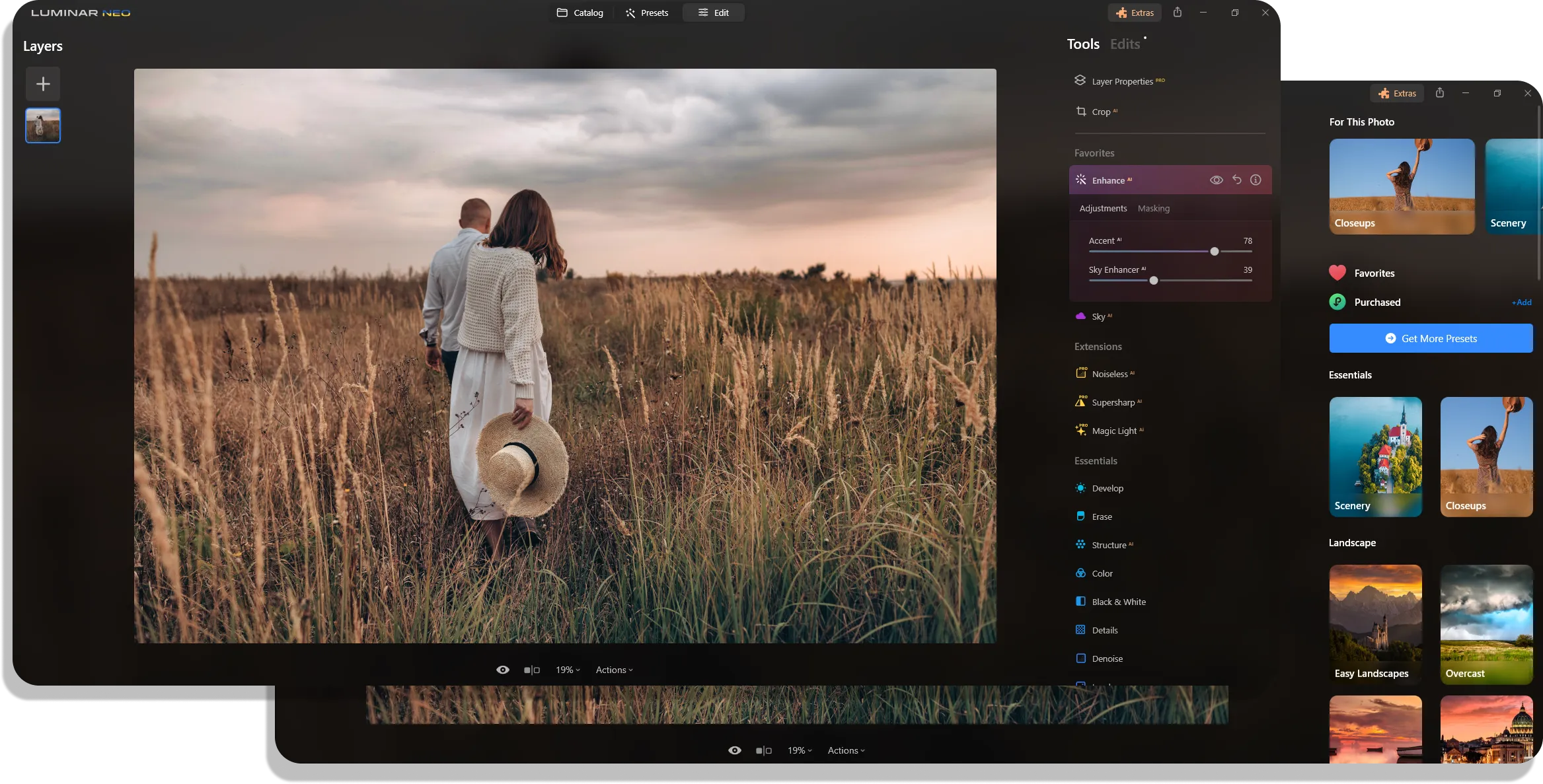Open the Magic Light extension

click(x=1114, y=431)
